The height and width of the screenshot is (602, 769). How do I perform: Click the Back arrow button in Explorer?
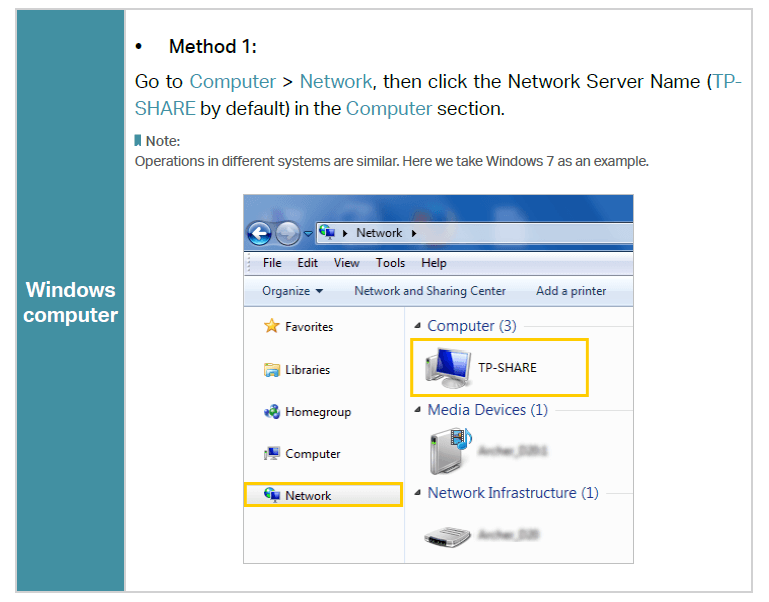[259, 234]
